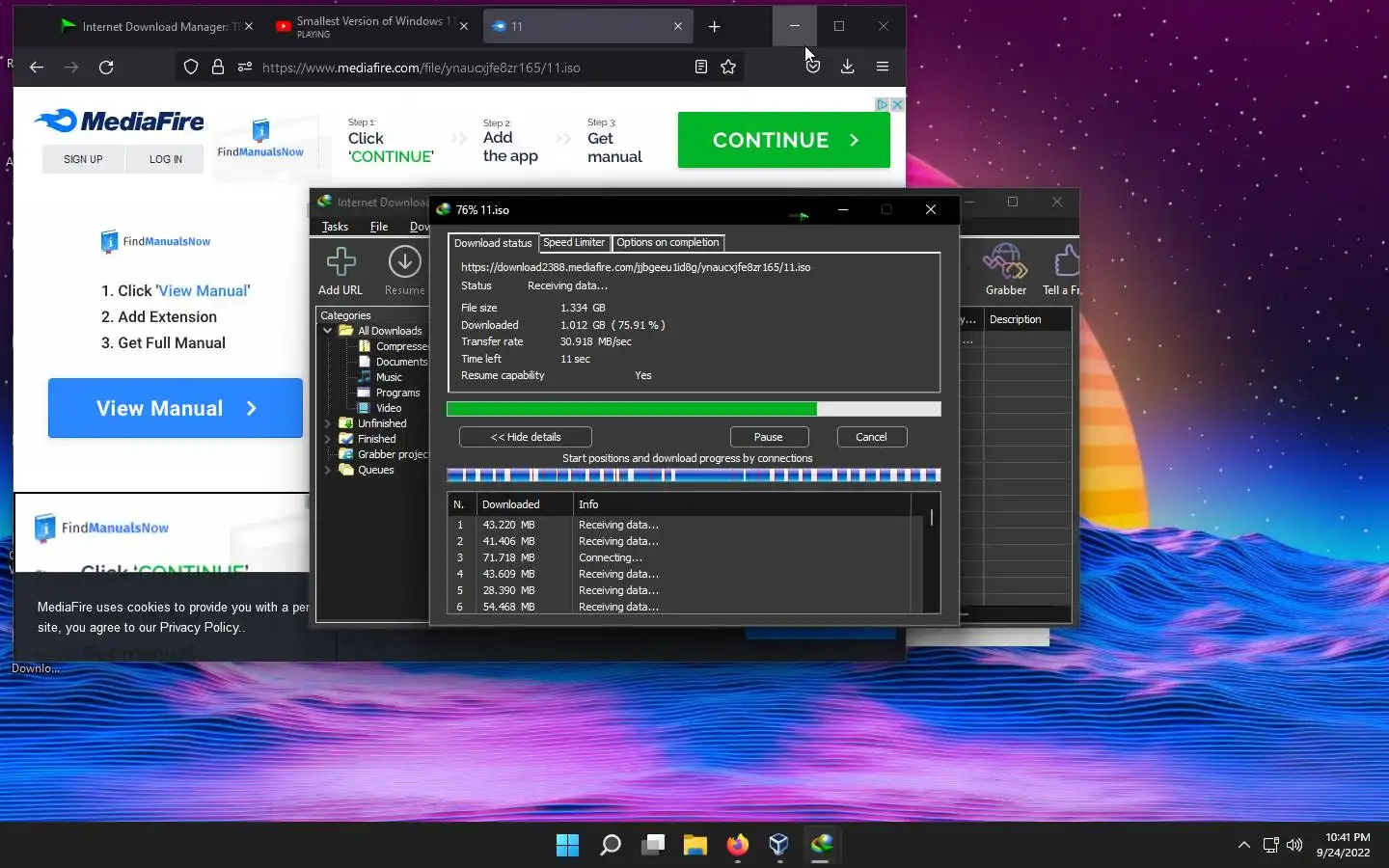Screen dimensions: 1389x868
Task: Bookmark this page with star icon
Action: click(728, 67)
